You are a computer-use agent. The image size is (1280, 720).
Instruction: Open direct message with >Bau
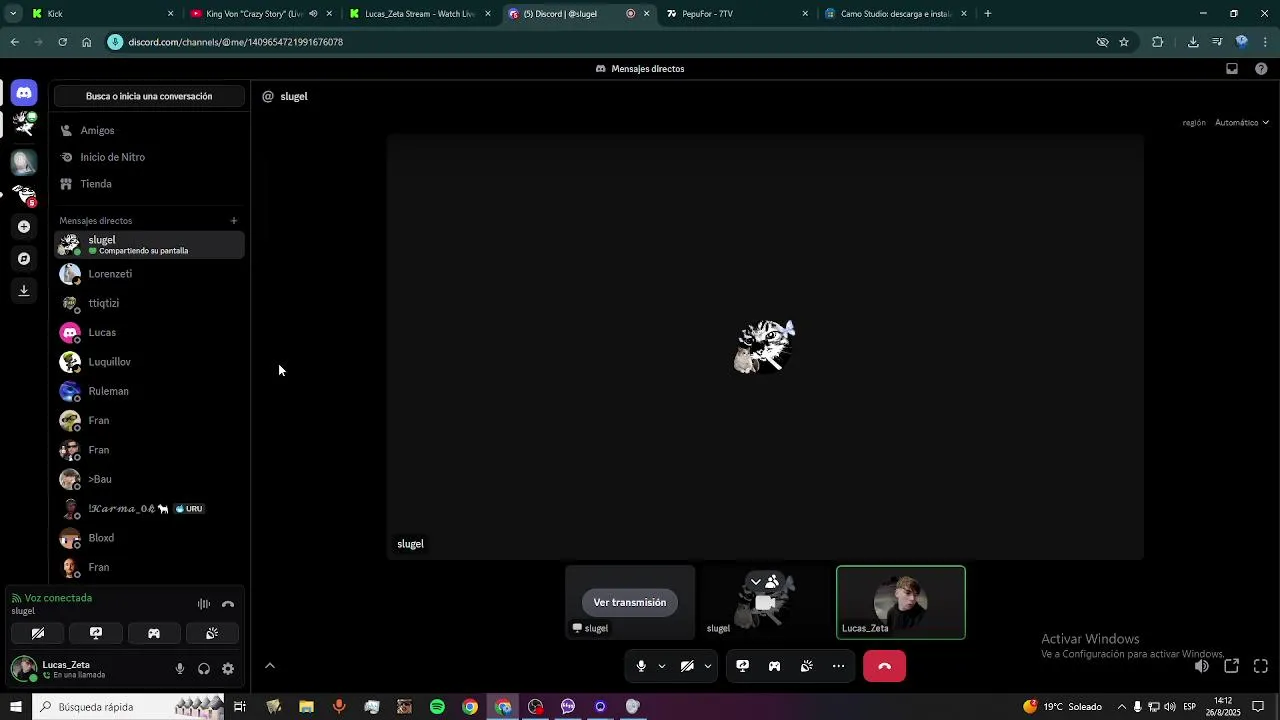pos(149,479)
